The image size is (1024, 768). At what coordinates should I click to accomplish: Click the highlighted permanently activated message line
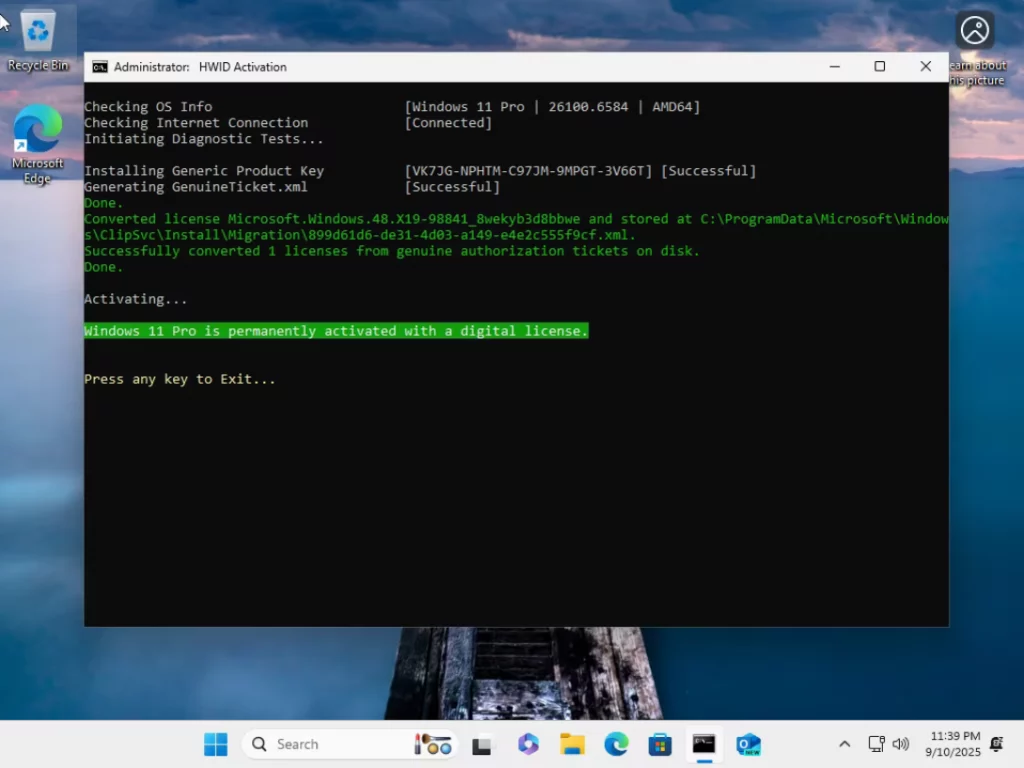(x=336, y=331)
